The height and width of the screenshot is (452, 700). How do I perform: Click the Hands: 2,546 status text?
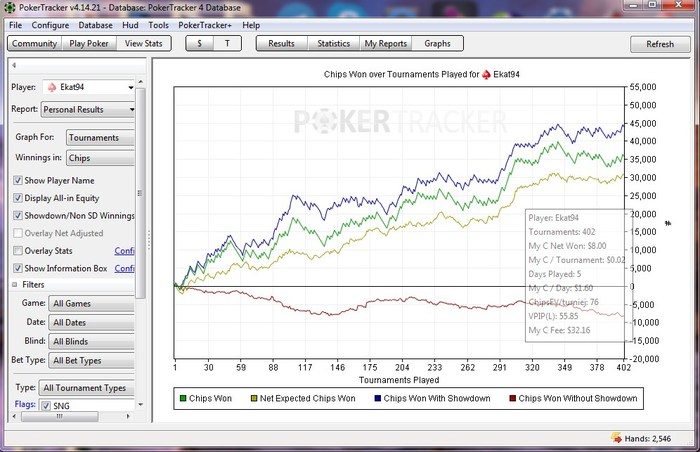tap(647, 439)
